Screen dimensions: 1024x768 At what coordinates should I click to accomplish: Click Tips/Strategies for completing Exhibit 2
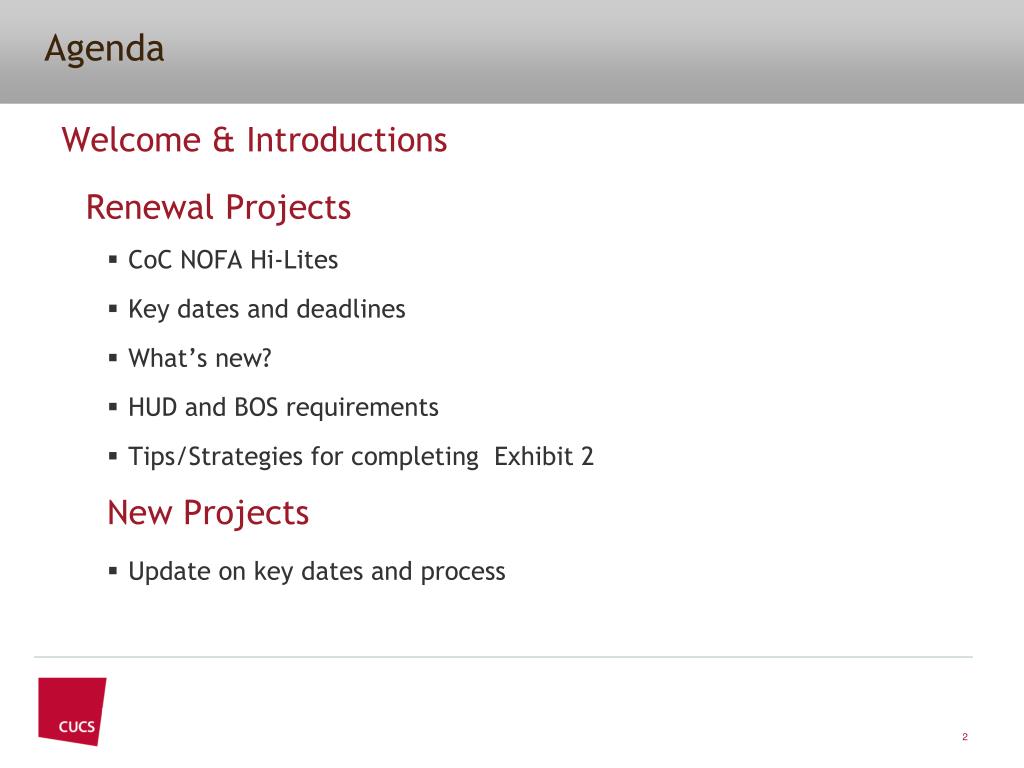coord(360,456)
